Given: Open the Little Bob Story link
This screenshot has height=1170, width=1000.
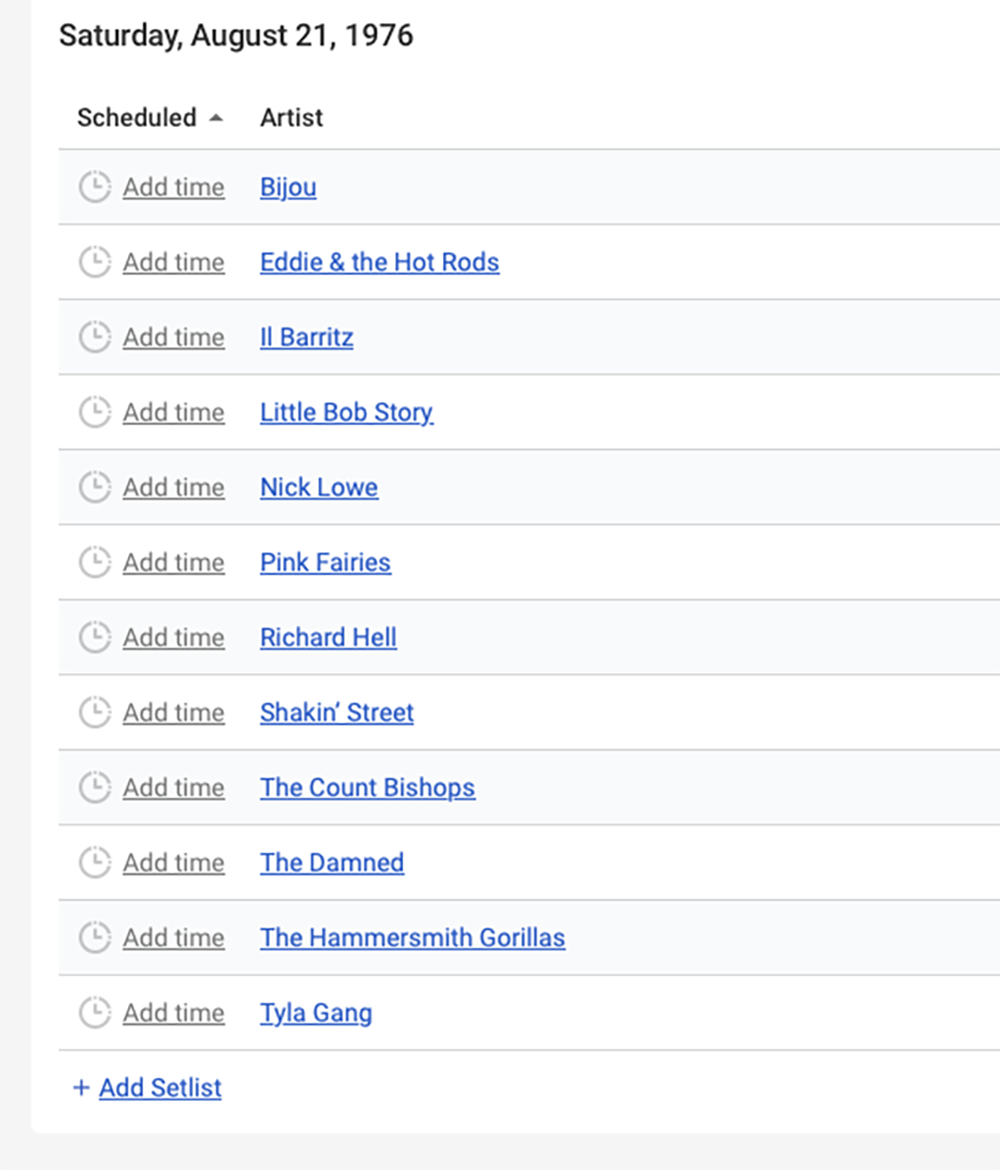Looking at the screenshot, I should point(346,412).
